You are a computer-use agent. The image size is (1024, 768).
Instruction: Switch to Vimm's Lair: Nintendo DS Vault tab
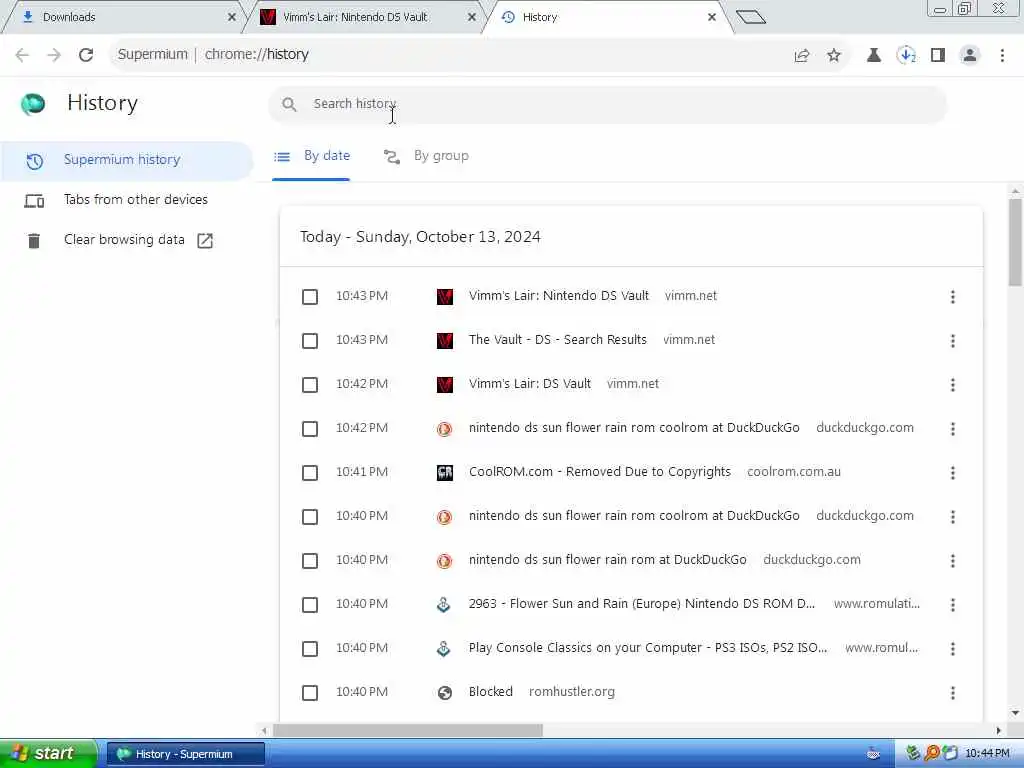(x=362, y=17)
